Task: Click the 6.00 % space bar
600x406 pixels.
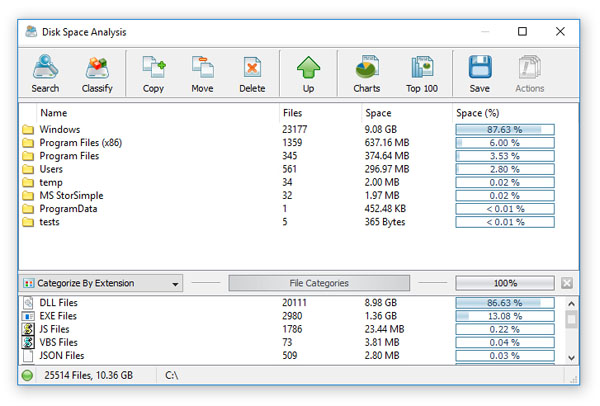Action: tap(505, 143)
